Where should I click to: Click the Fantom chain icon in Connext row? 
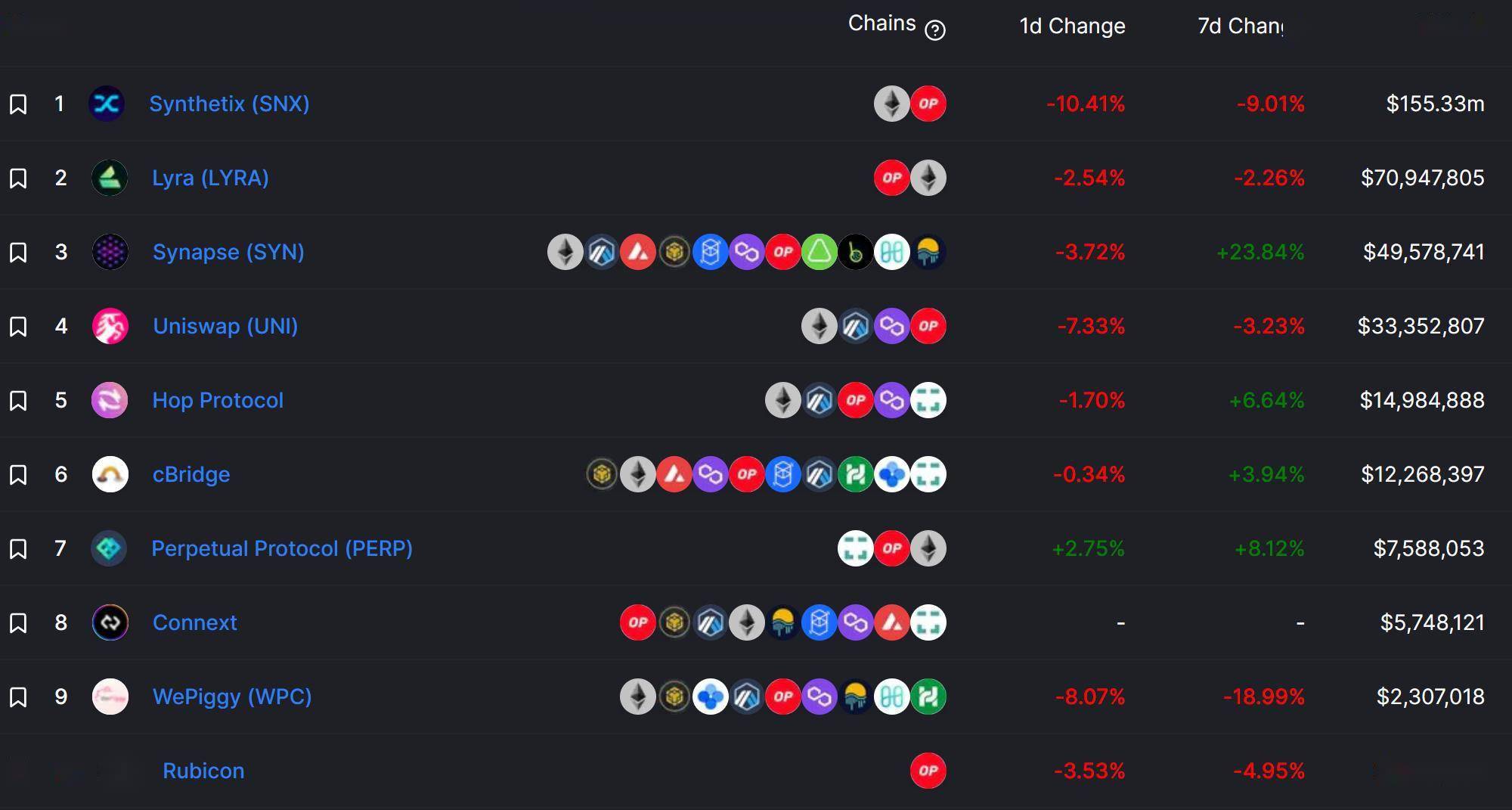[x=820, y=622]
